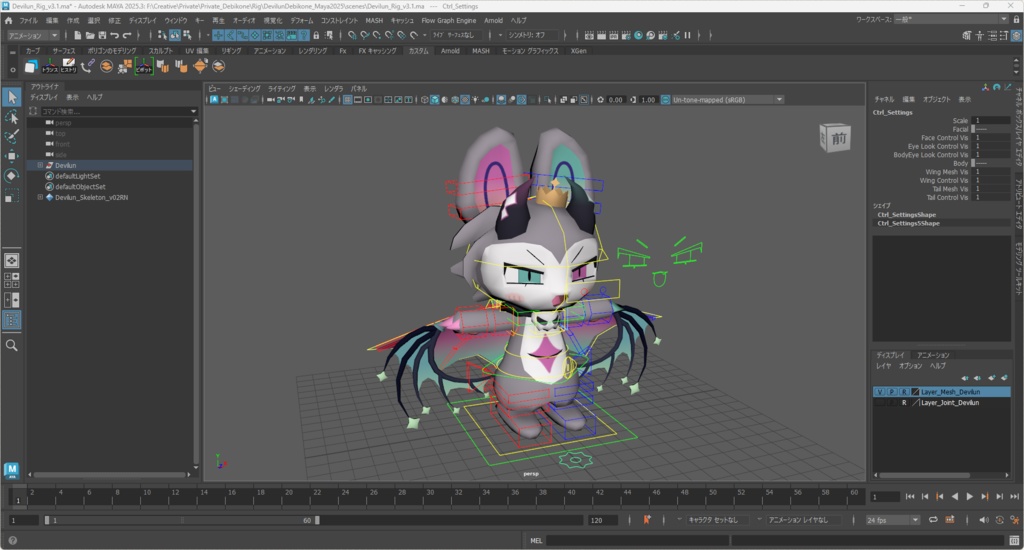1024x550 pixels.
Task: Adjust the range slider handle at 60
Action: [x=317, y=520]
